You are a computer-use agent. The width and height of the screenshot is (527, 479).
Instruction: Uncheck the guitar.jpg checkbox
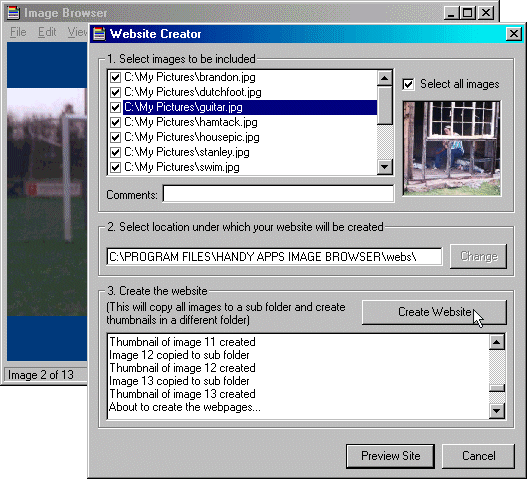click(115, 107)
